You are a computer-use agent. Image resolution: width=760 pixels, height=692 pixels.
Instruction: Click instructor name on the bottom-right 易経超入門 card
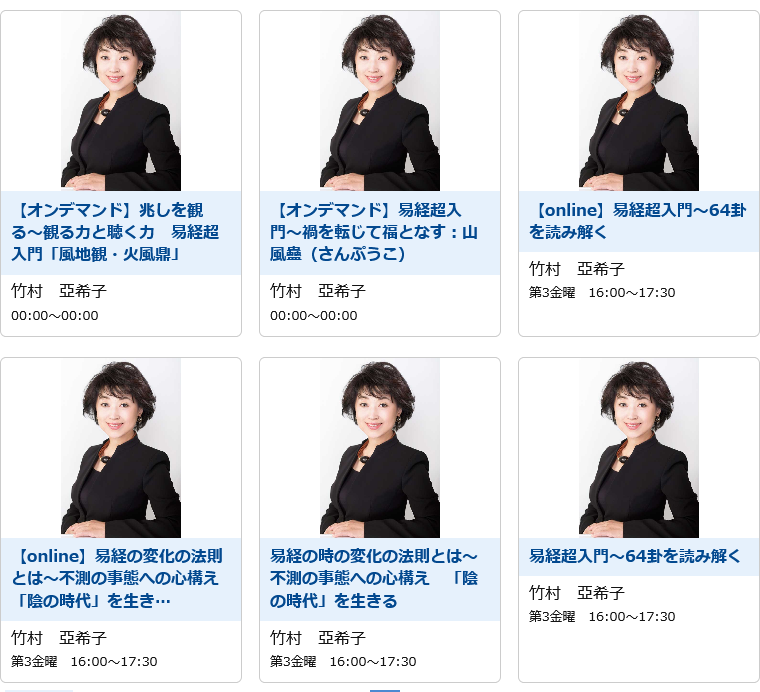[577, 593]
